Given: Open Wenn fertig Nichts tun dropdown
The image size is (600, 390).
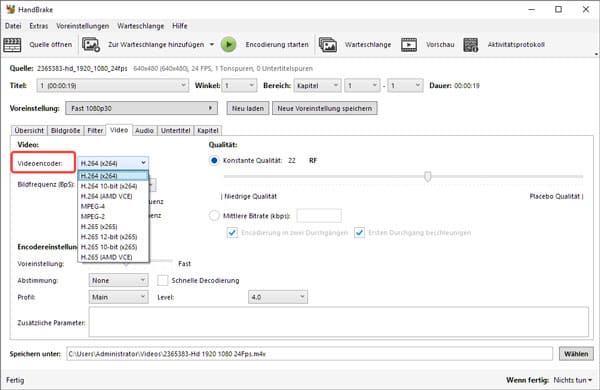Looking at the screenshot, I should pyautogui.click(x=573, y=380).
